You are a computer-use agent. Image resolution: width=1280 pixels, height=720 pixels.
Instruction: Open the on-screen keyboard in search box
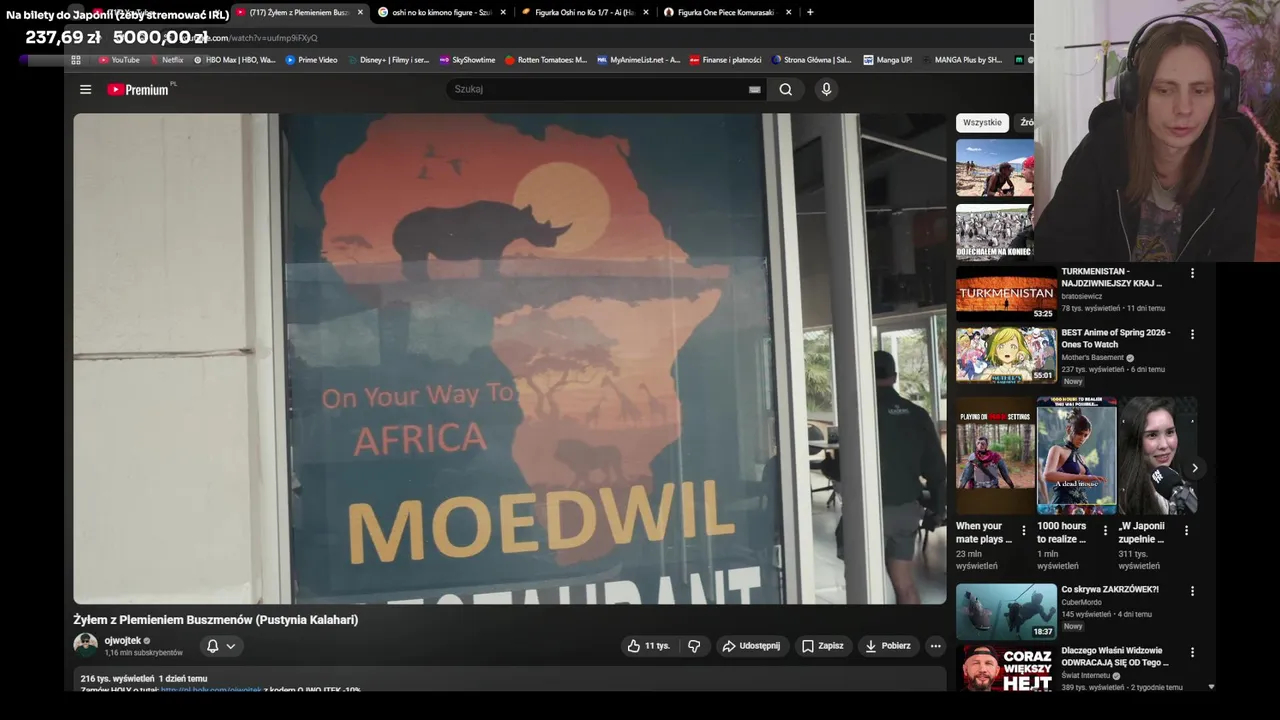coord(755,89)
